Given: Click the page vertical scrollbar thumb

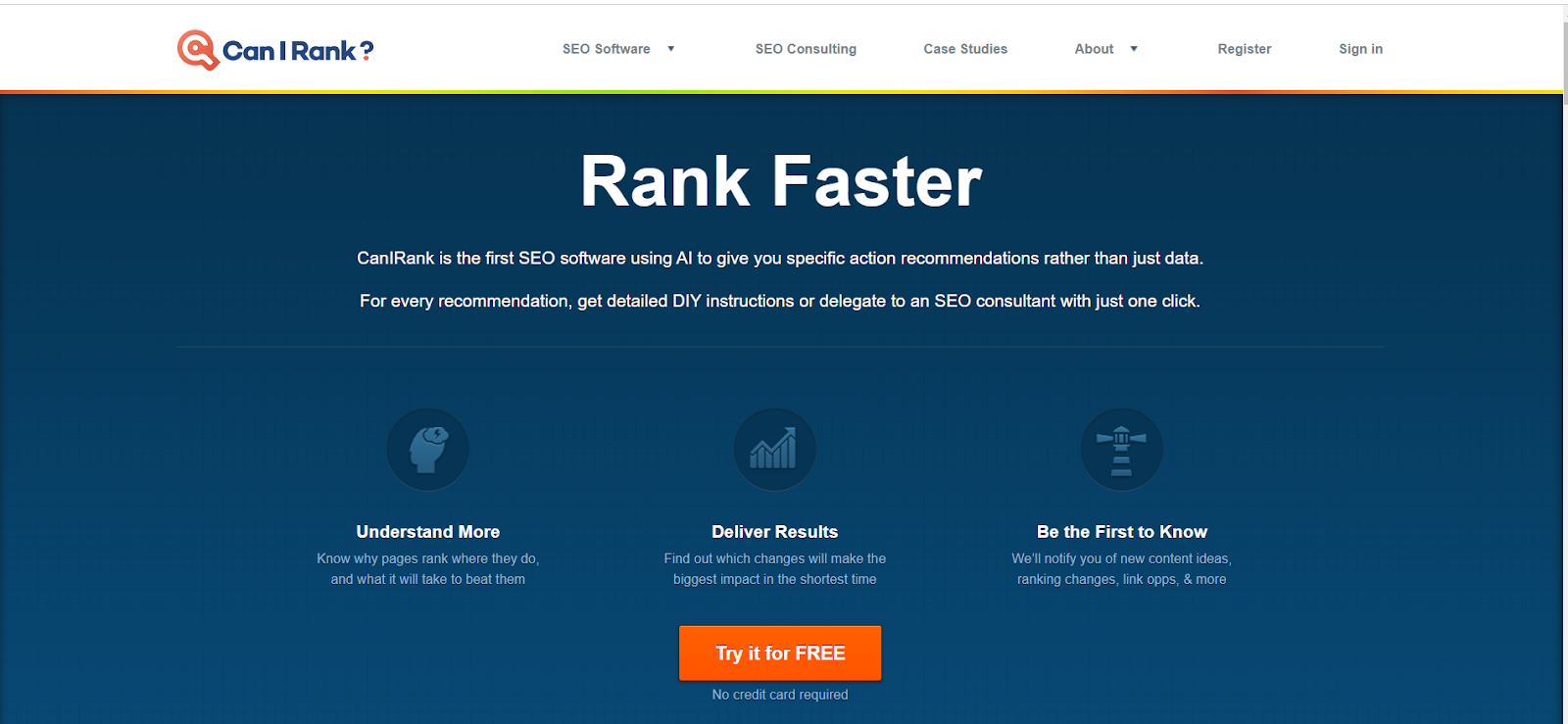Looking at the screenshot, I should click(1564, 65).
